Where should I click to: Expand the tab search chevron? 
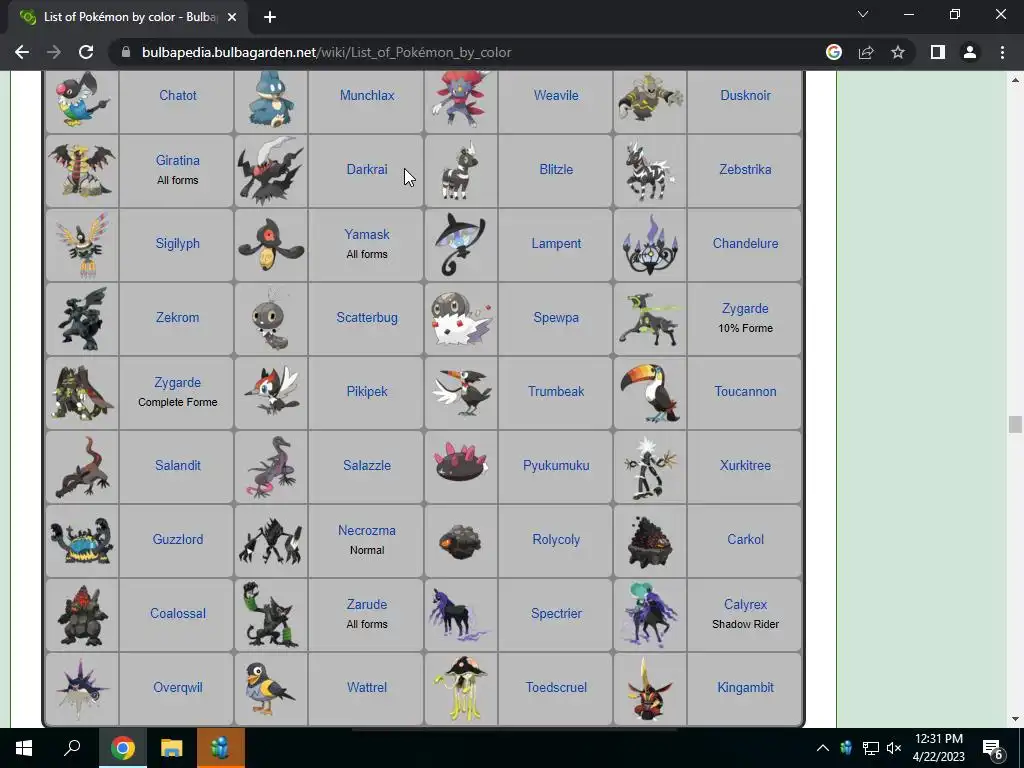click(863, 14)
